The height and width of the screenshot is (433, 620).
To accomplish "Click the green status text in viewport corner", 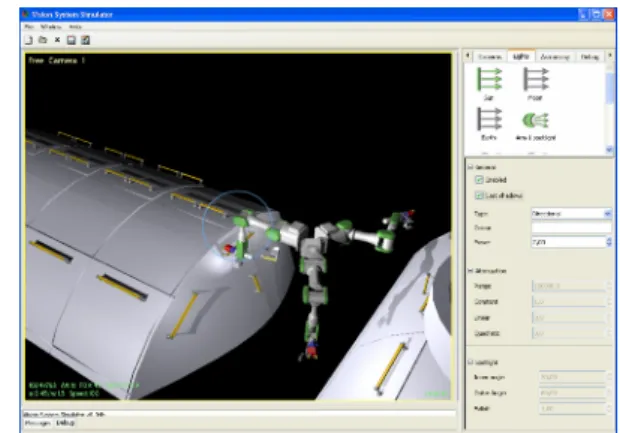I will (x=83, y=389).
